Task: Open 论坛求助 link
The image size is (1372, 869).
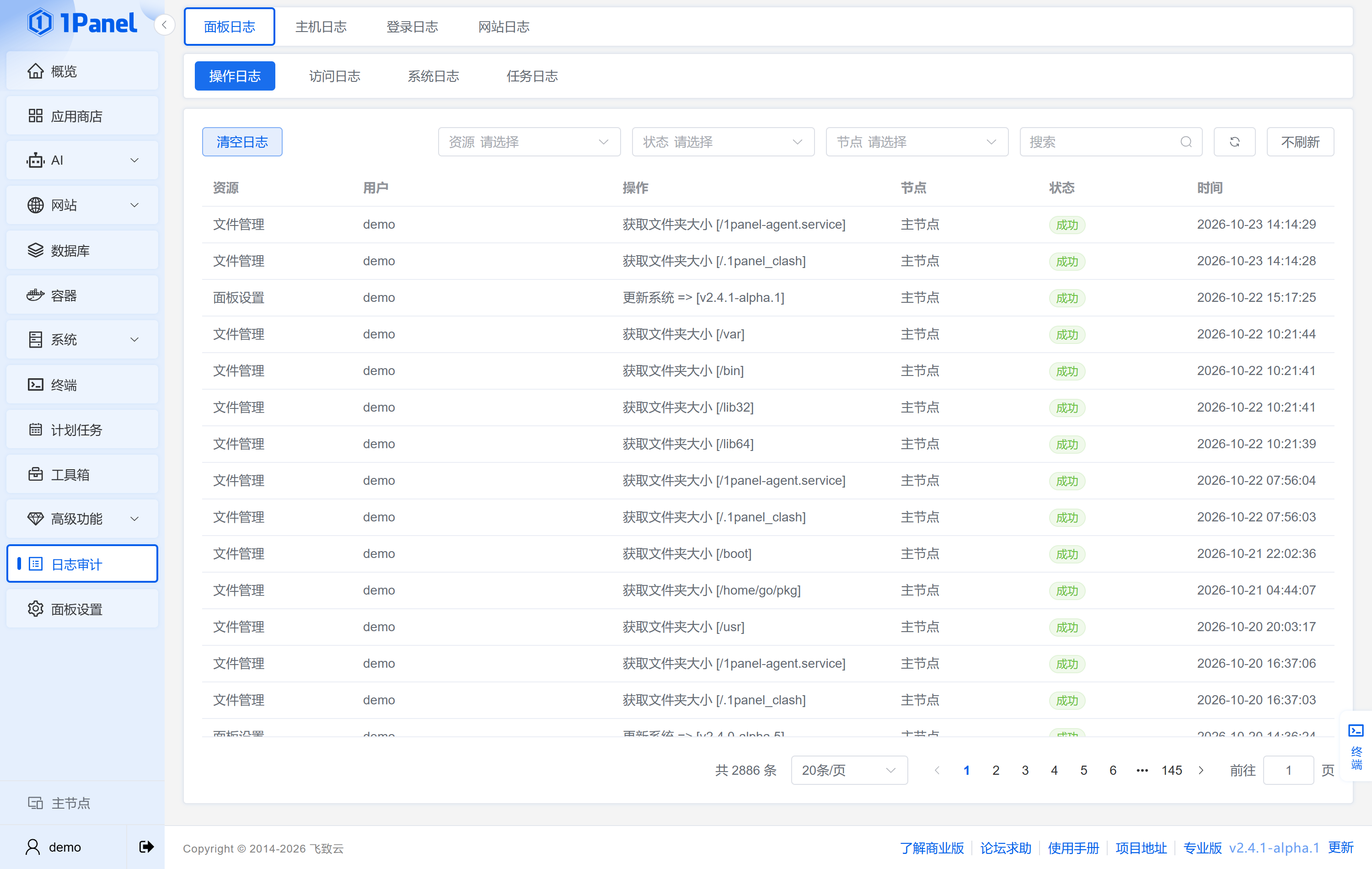Action: point(1005,848)
